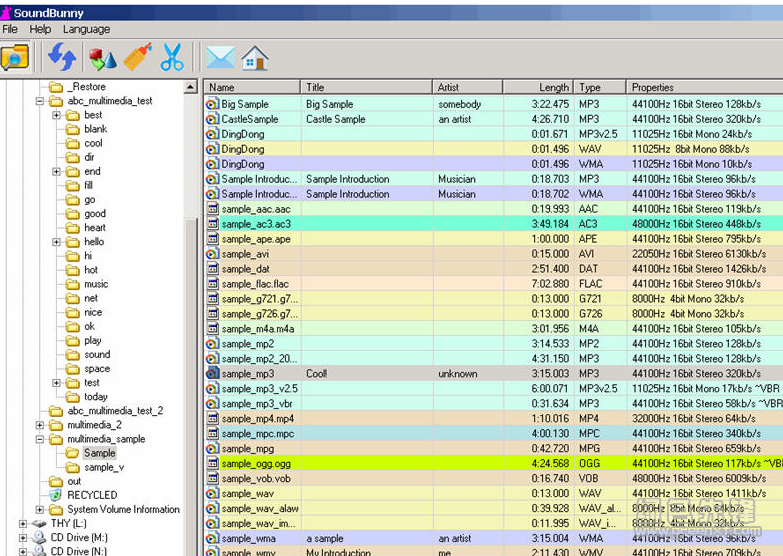Expand the THY (L:) drive node

(22, 524)
